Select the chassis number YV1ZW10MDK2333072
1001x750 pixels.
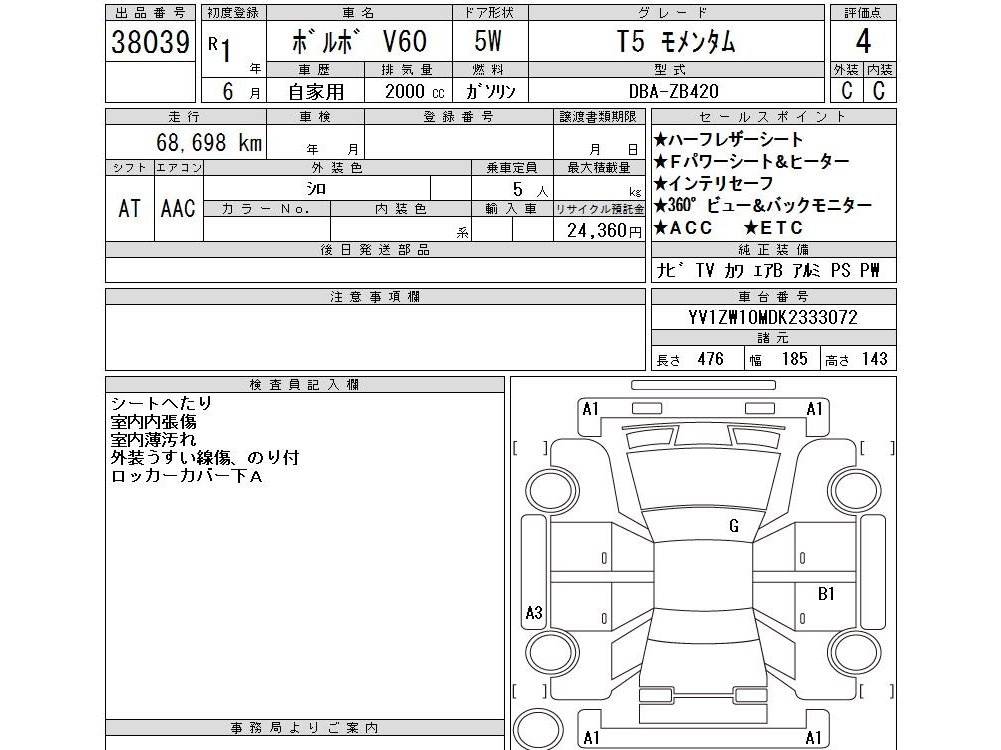[773, 317]
